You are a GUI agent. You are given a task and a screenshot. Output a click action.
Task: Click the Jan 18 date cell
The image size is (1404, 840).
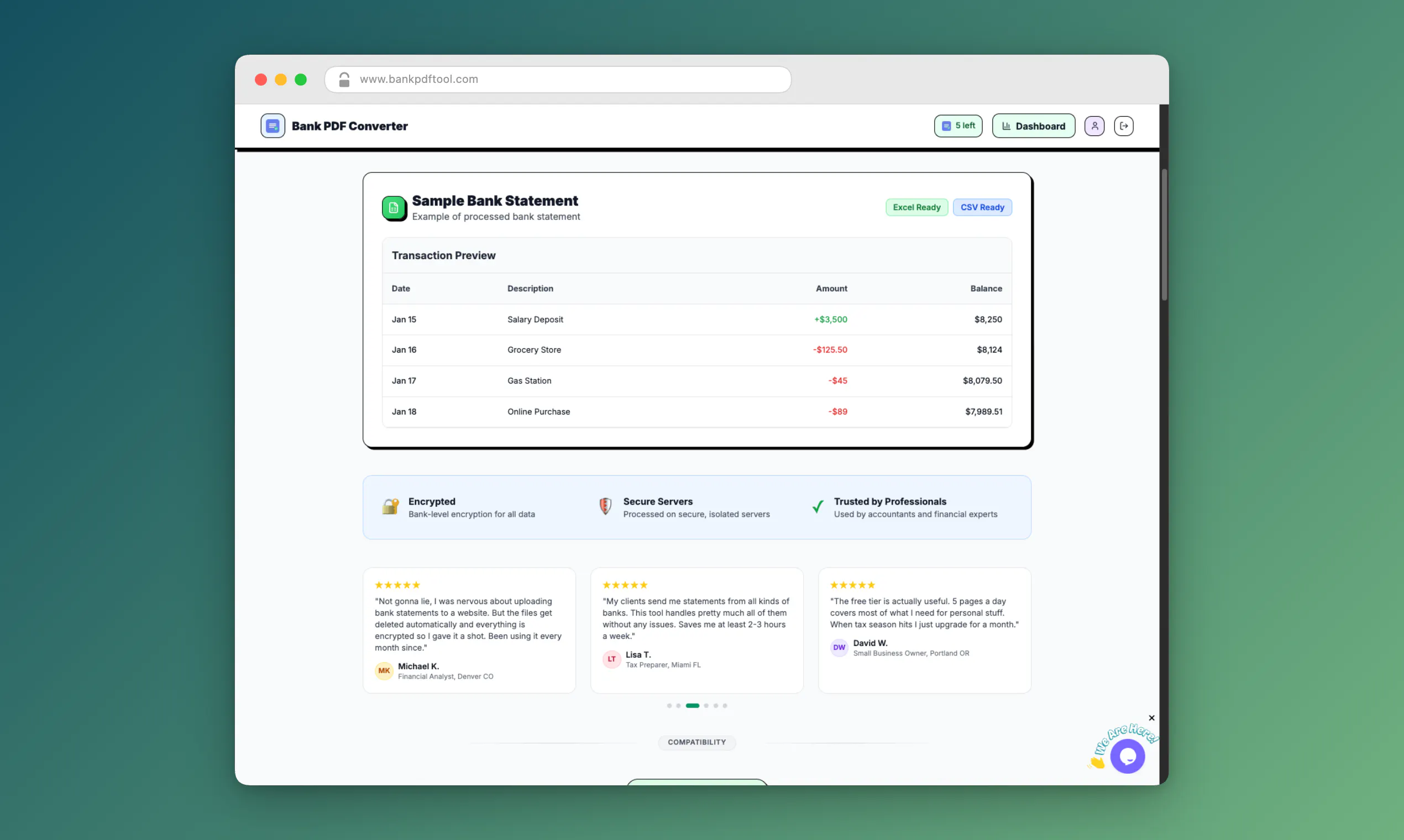[x=404, y=412]
